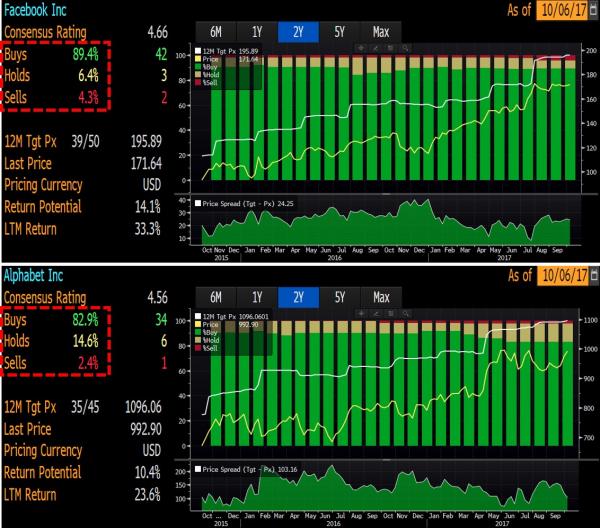Click Alphabet Buys percentage 82.9%
The width and height of the screenshot is (600, 528).
[86, 319]
